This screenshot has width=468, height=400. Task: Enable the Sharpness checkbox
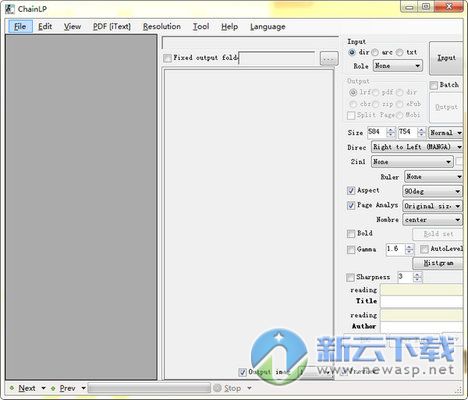tap(350, 277)
